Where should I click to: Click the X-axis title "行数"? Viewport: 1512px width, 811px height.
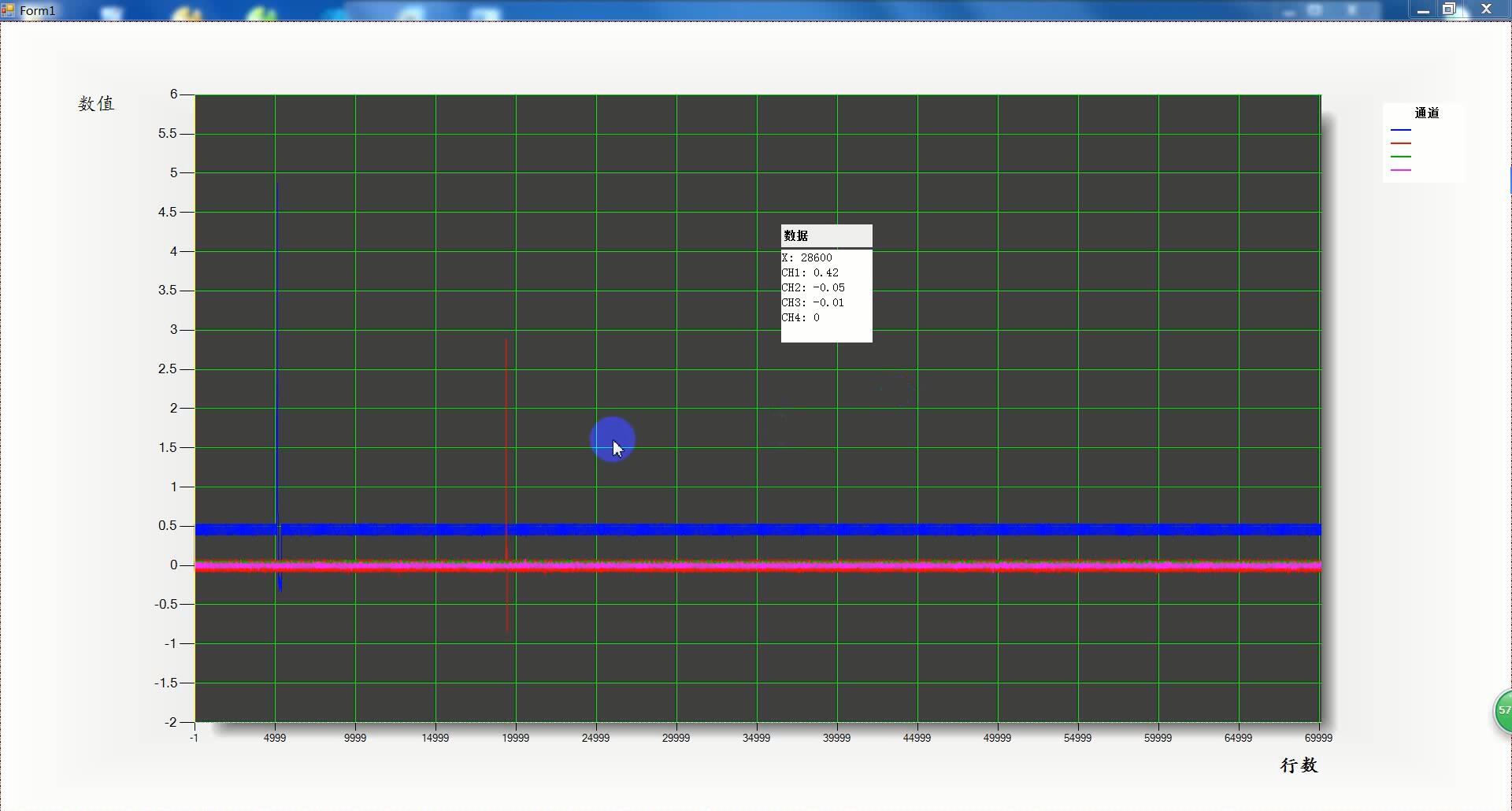[x=1299, y=765]
